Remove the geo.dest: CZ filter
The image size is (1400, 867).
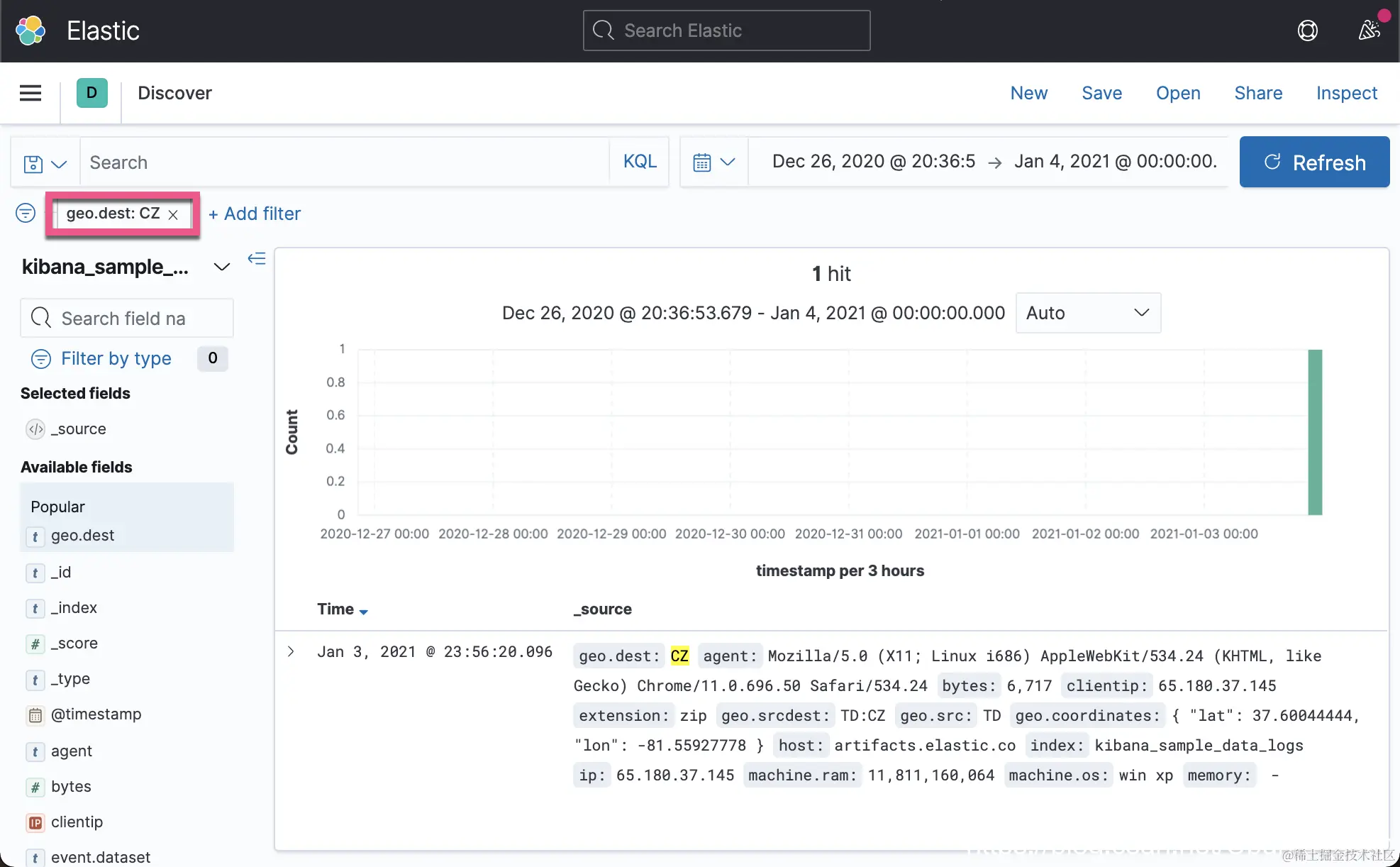point(174,215)
